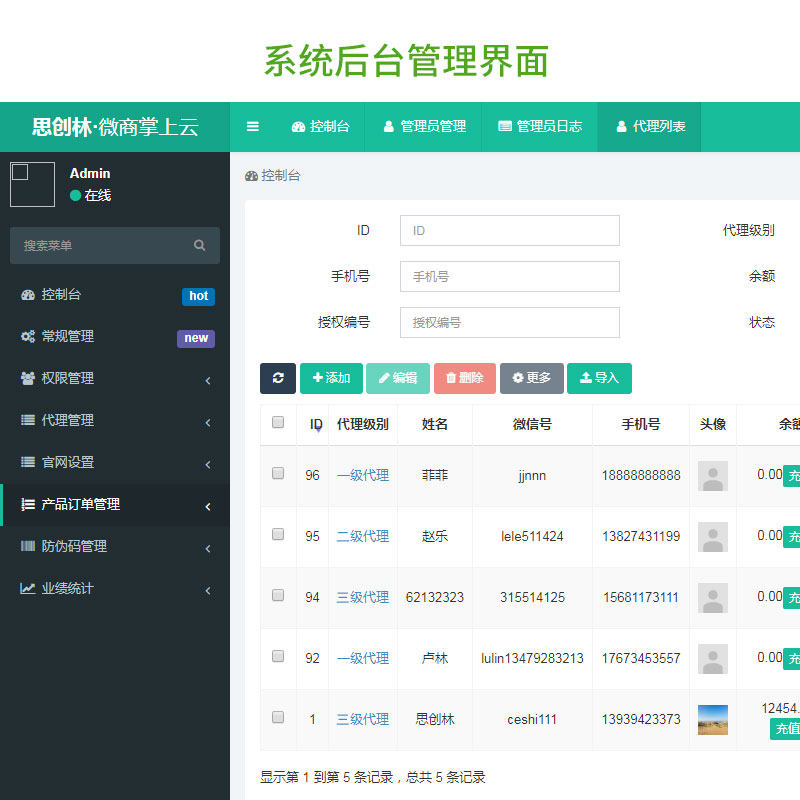Click the 微信号 cell lele511424
Screen dimensions: 800x800
tap(532, 536)
